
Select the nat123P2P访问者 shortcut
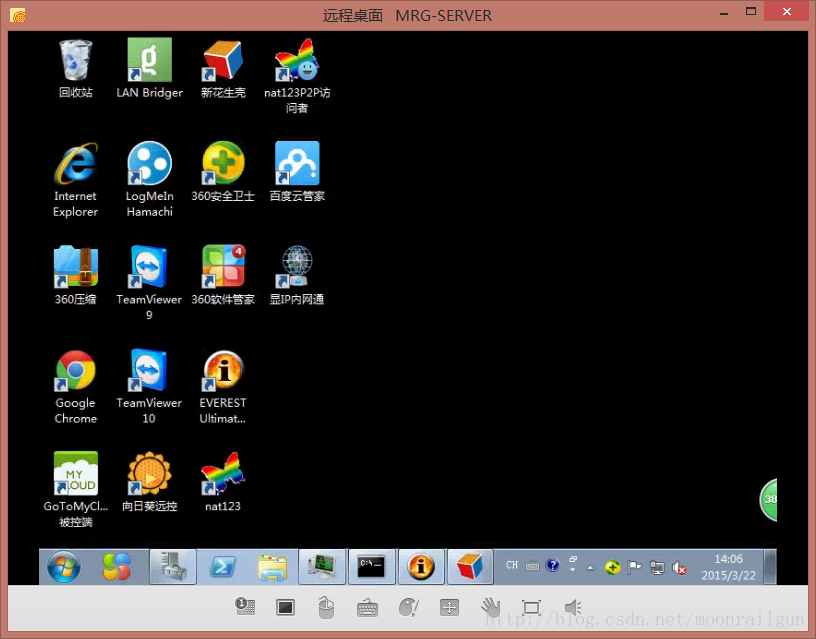(297, 76)
